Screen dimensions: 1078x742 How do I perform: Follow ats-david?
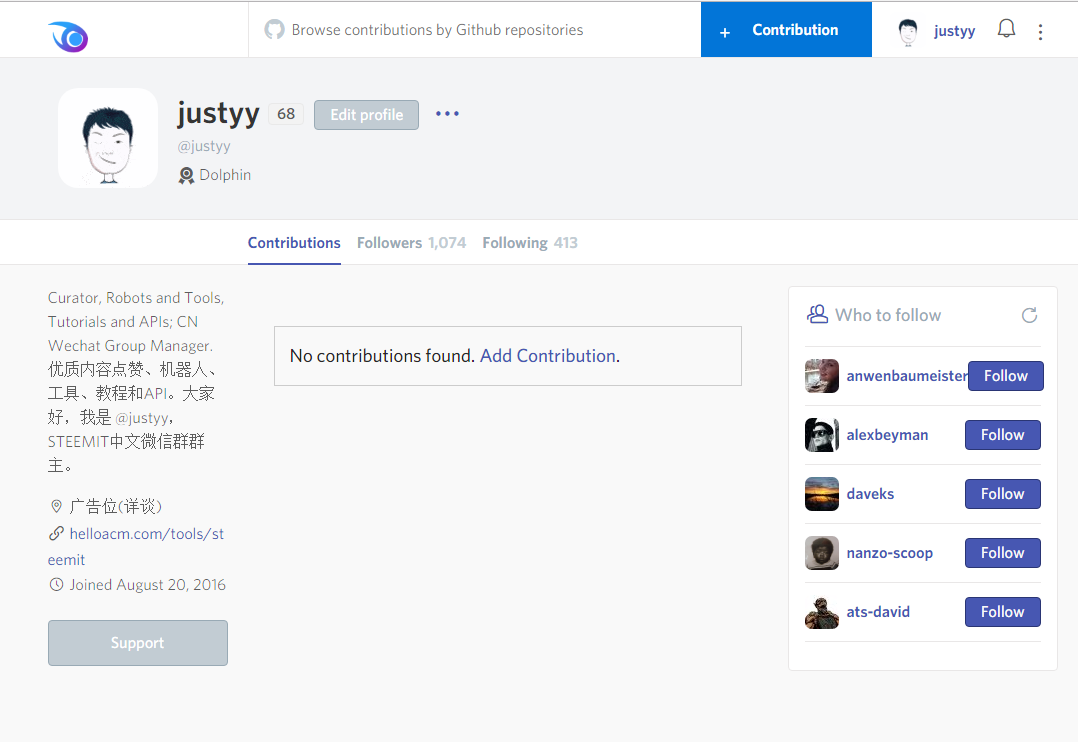[x=1002, y=612]
